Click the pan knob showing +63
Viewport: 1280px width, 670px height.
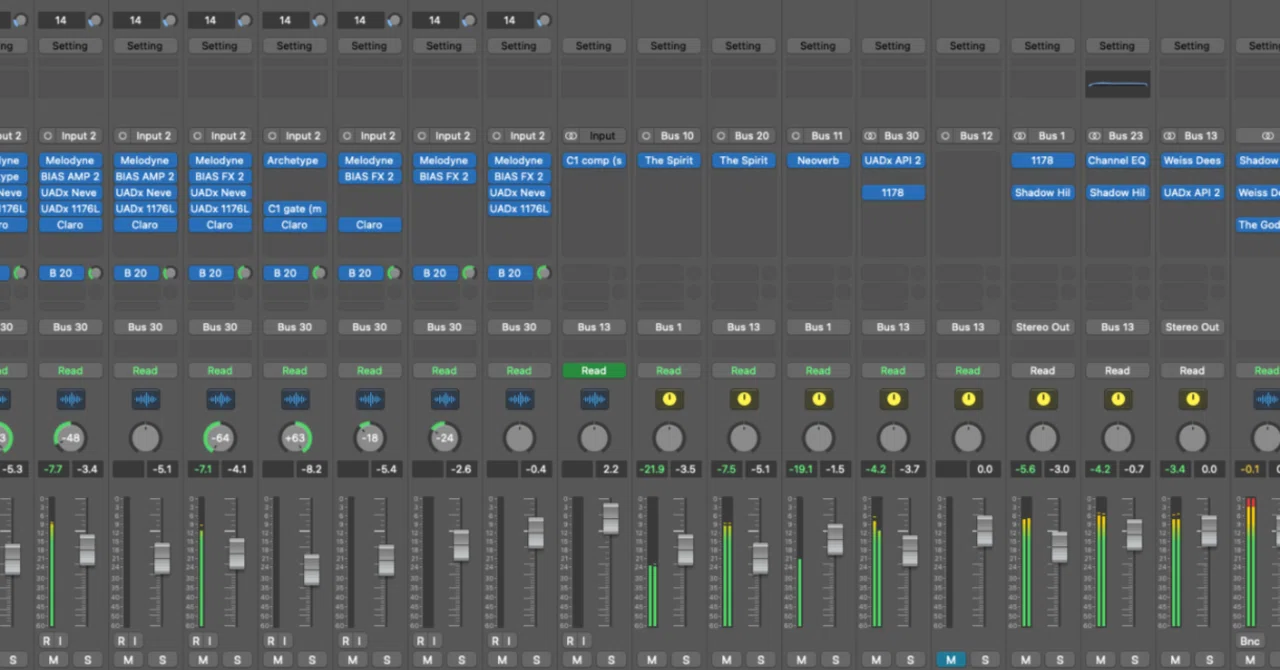click(295, 438)
